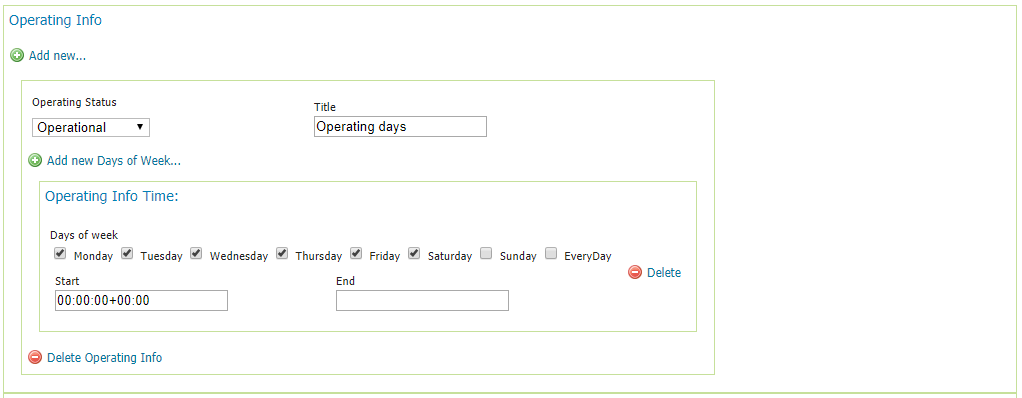Click the Add new... link
This screenshot has height=398, width=1022.
click(57, 56)
